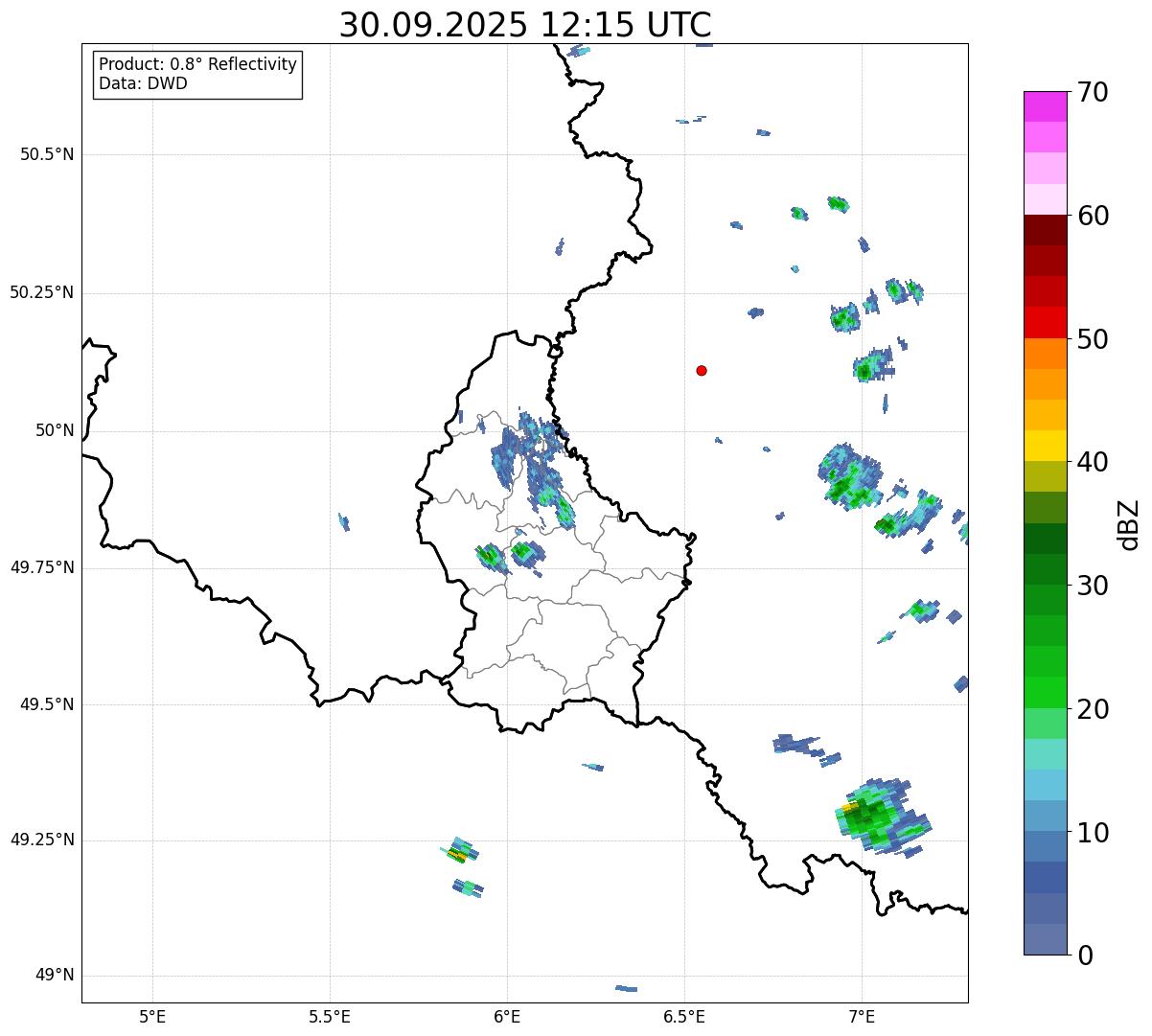Click the radar echo cluster near 49.9°N 7°E
This screenshot has width=1152, height=1036.
(x=850, y=477)
